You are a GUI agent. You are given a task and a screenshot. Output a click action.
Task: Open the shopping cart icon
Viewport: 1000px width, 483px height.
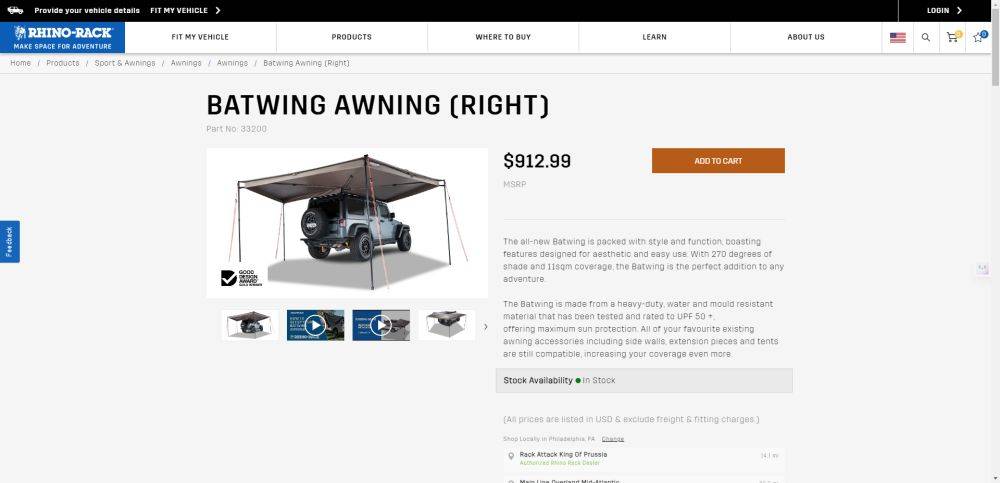[953, 37]
